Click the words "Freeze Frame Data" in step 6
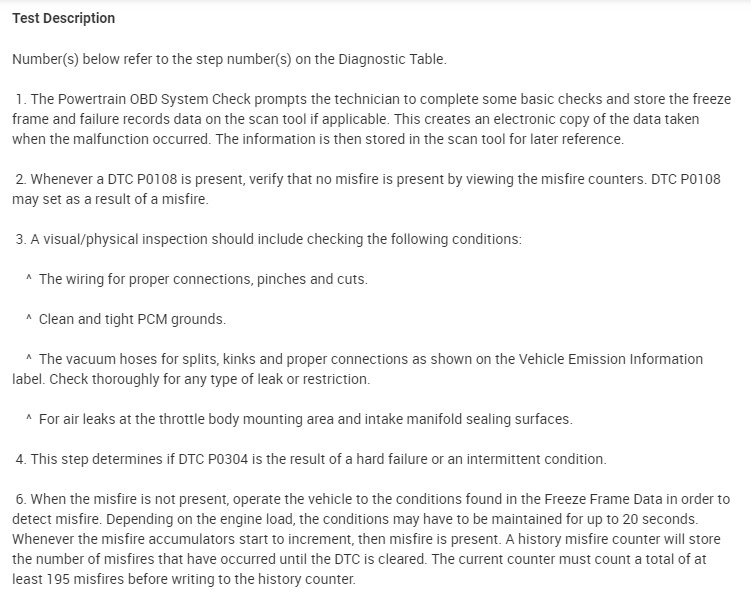The height and width of the screenshot is (606, 751). pos(602,499)
